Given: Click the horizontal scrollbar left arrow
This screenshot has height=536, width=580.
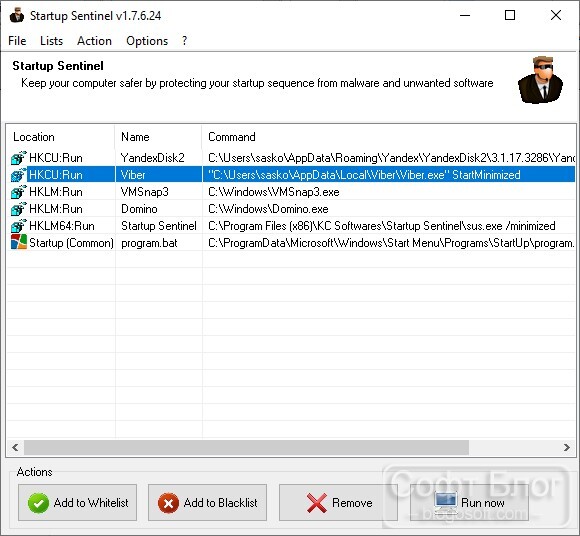Looking at the screenshot, I should 15,448.
